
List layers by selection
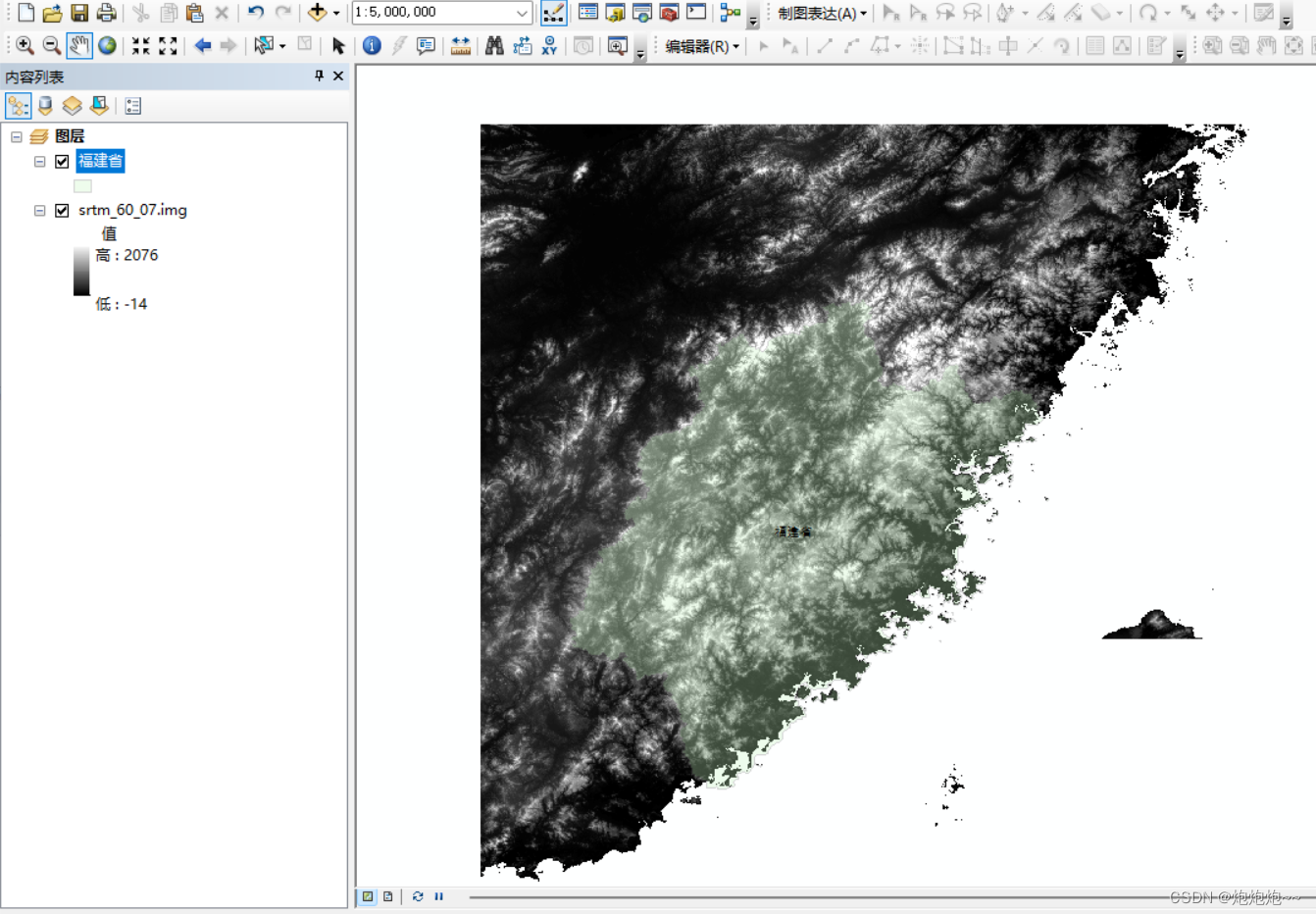click(99, 106)
